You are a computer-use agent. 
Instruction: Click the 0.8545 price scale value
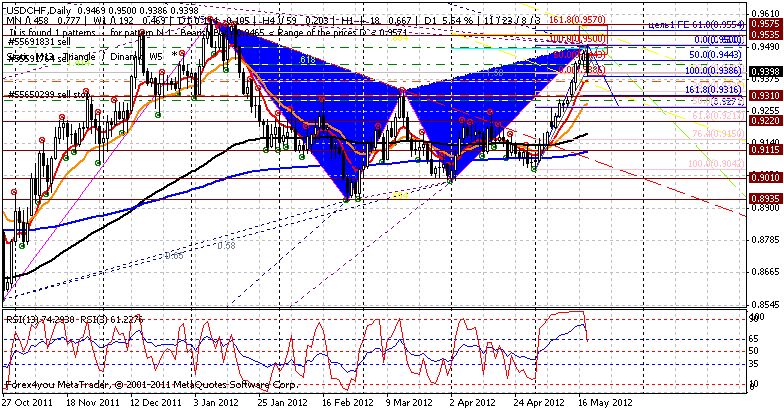click(766, 304)
